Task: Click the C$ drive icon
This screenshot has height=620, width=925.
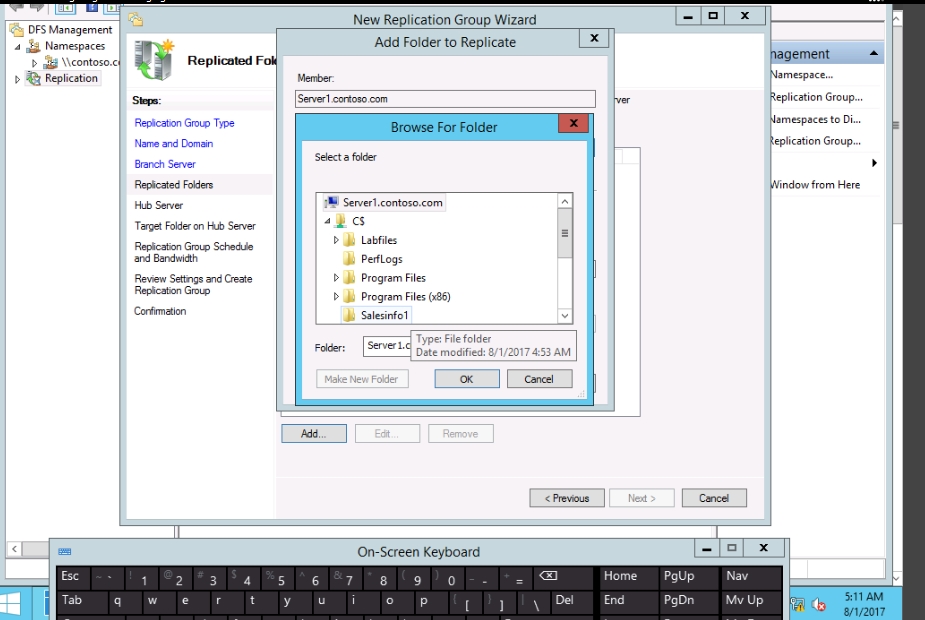Action: pos(340,221)
